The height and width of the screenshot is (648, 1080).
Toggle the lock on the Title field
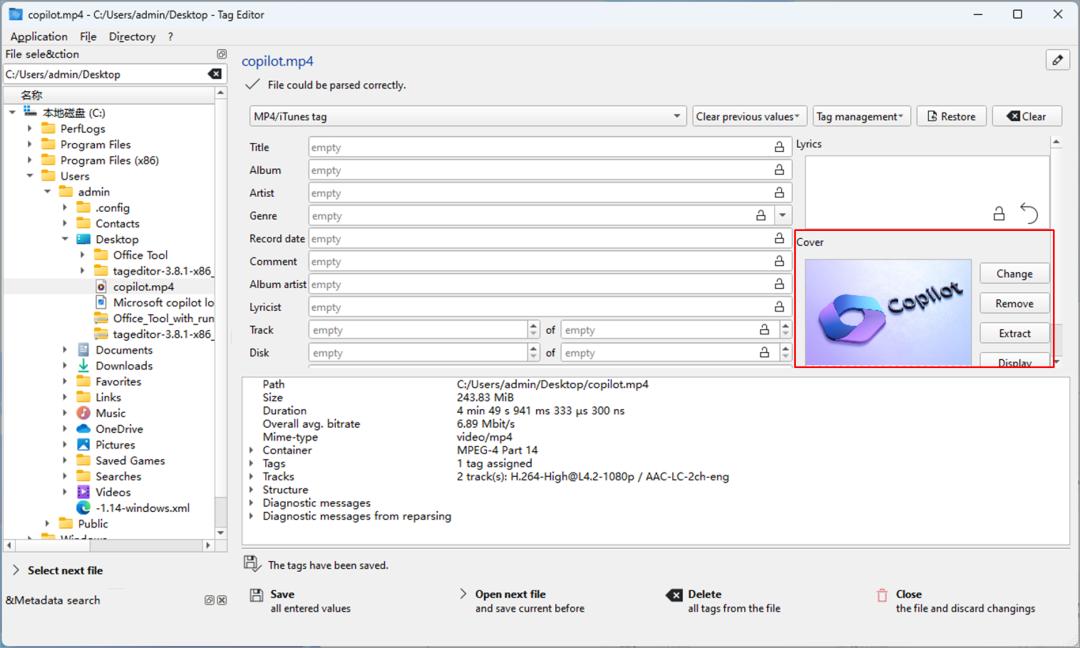(x=779, y=147)
